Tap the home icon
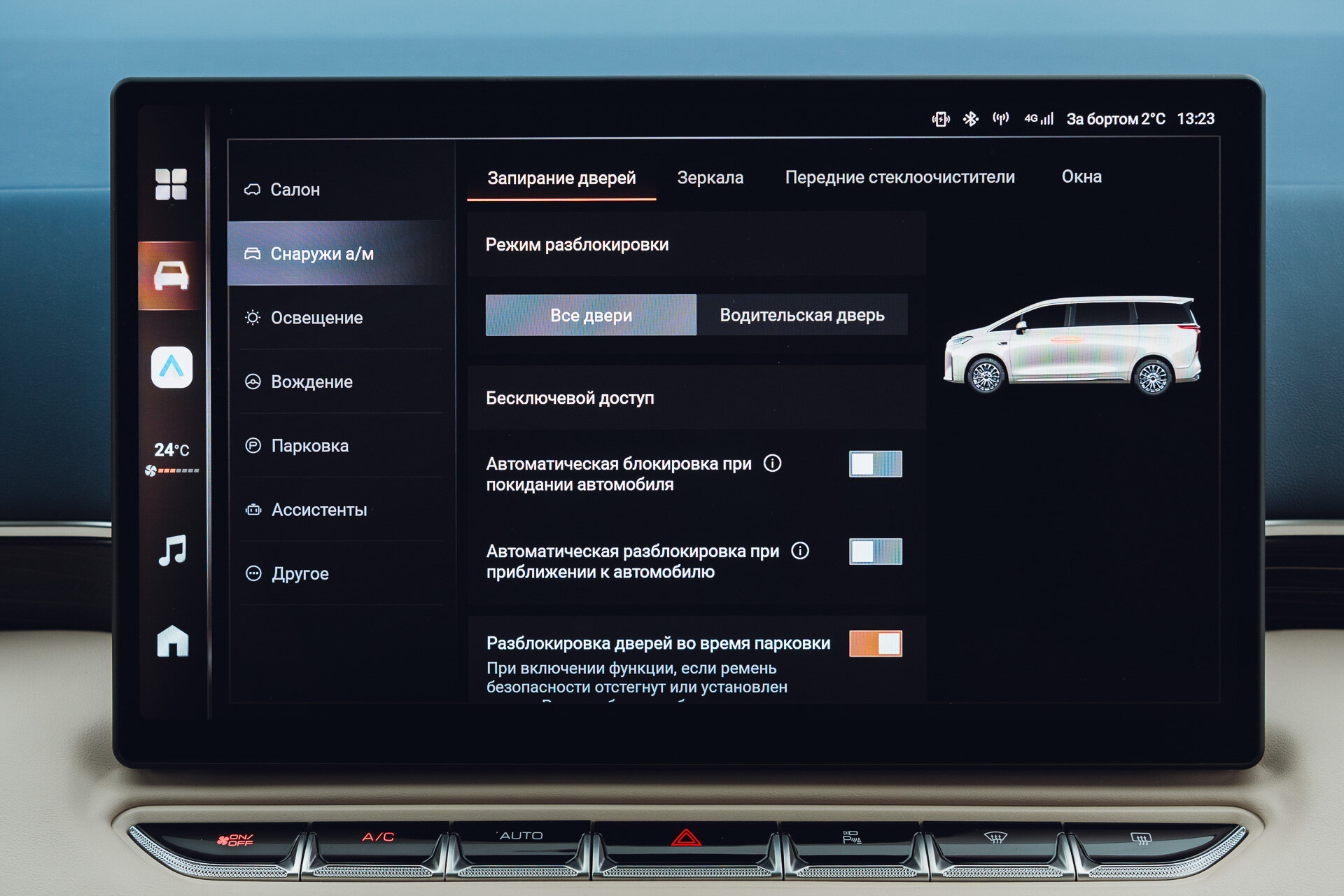The image size is (1344, 896). tap(172, 640)
